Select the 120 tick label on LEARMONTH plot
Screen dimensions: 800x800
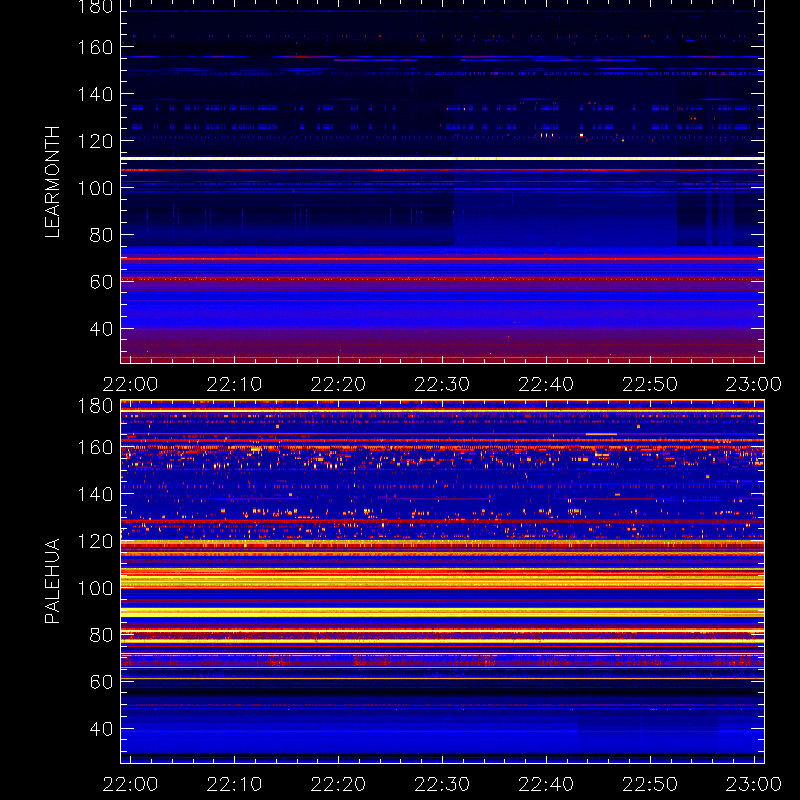[95, 141]
